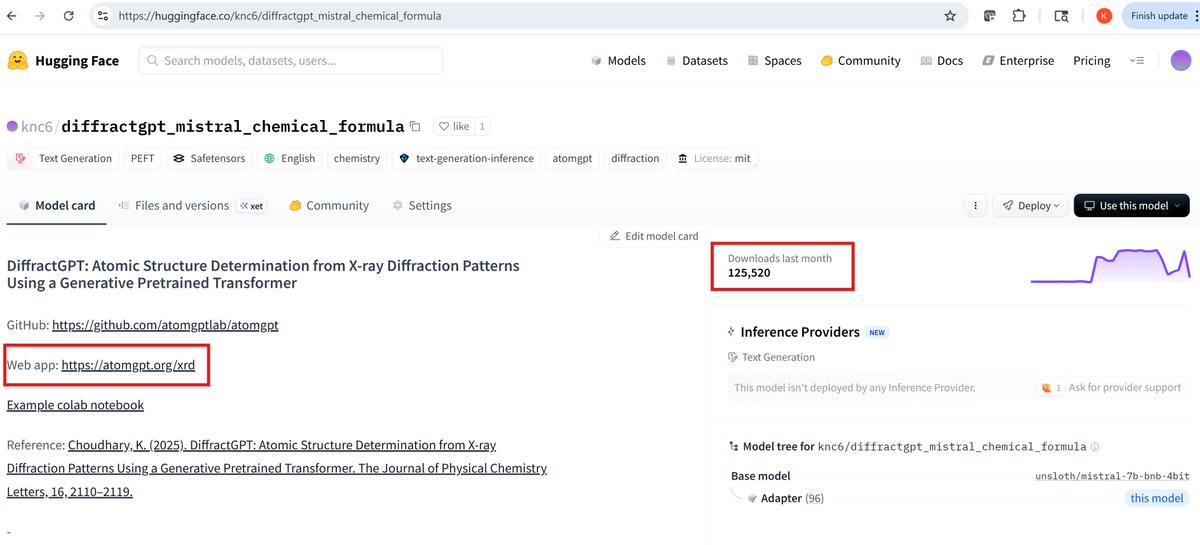Expand the Deploy dropdown
This screenshot has height=545, width=1200.
[1030, 205]
